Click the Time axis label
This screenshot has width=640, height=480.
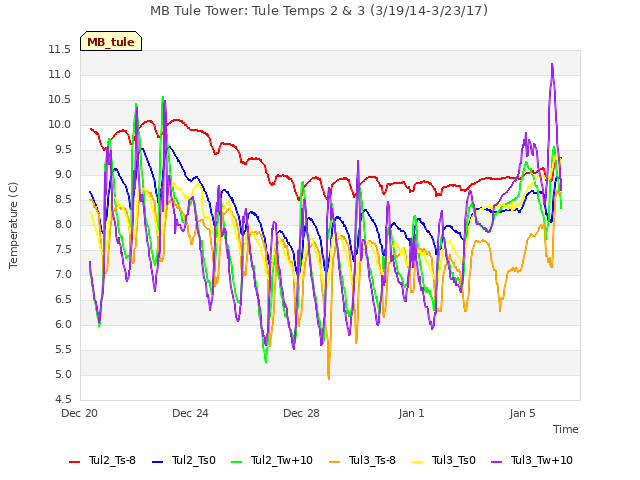(566, 429)
